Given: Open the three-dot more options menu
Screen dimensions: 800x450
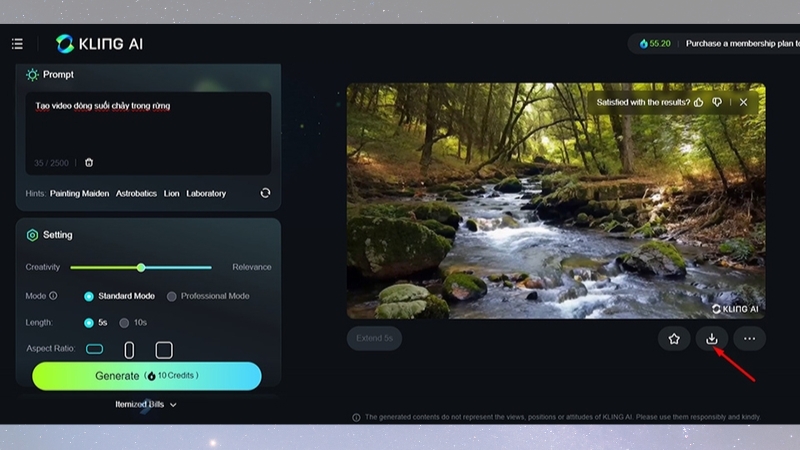Looking at the screenshot, I should (749, 339).
